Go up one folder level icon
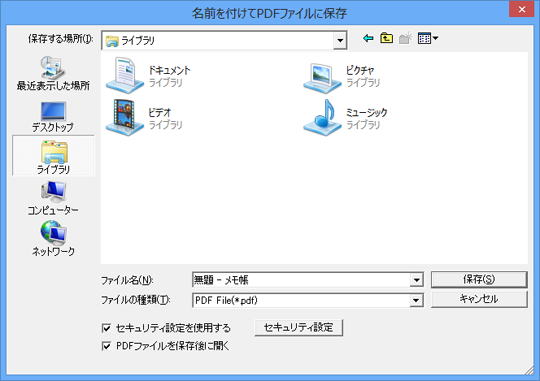The height and width of the screenshot is (381, 540). click(x=386, y=38)
